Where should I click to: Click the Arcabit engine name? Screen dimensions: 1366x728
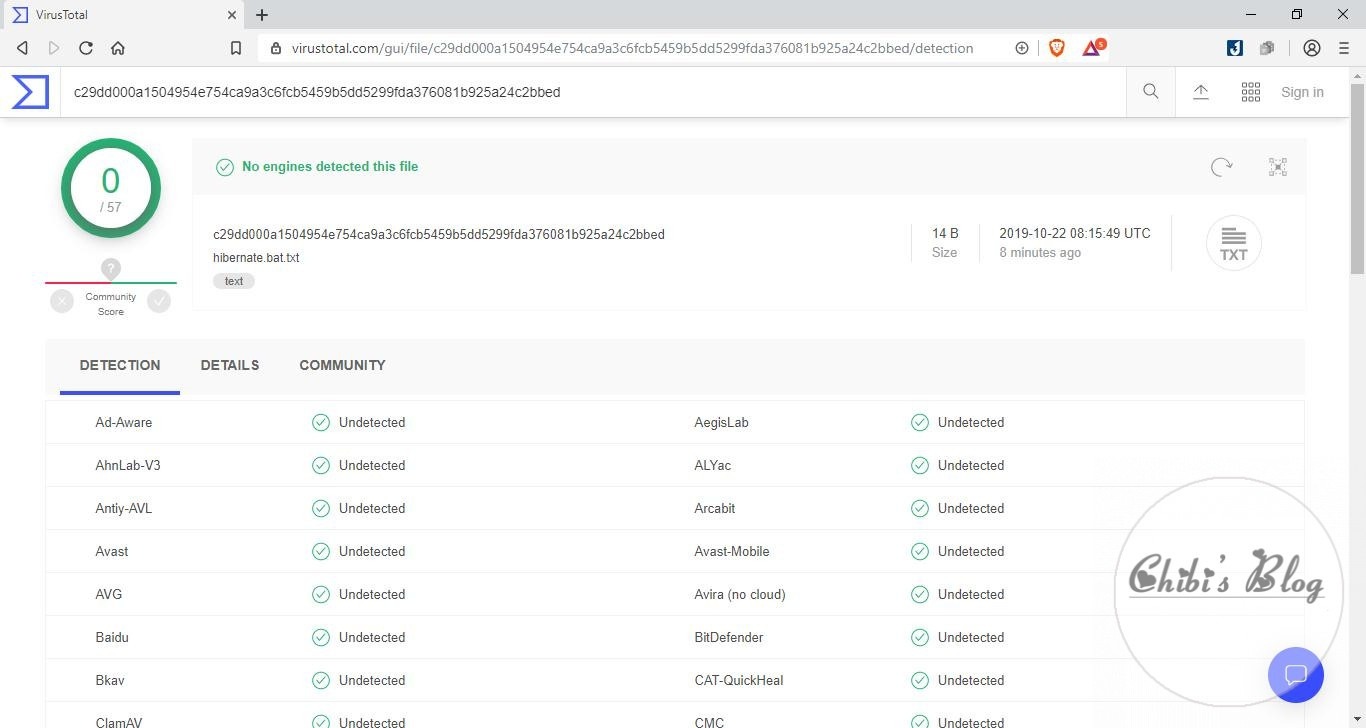[715, 508]
